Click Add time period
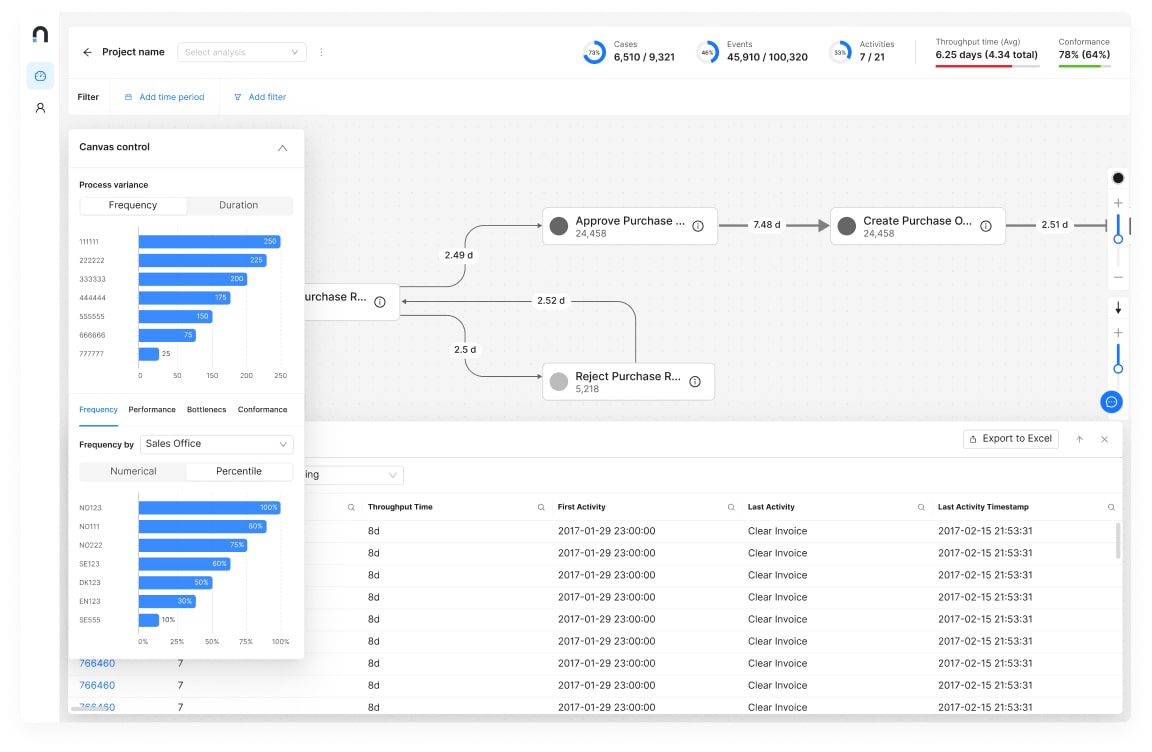 [x=165, y=97]
